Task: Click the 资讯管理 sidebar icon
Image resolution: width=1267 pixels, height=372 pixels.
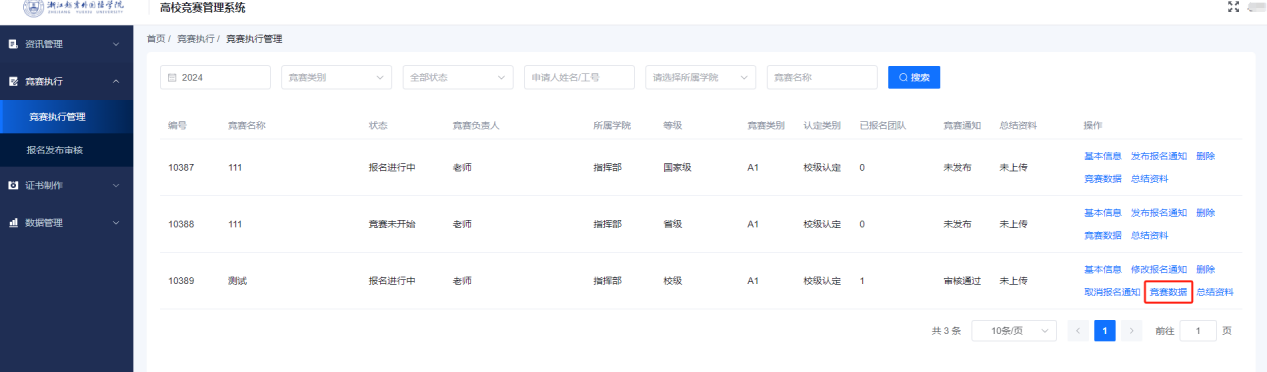Action: click(x=14, y=44)
